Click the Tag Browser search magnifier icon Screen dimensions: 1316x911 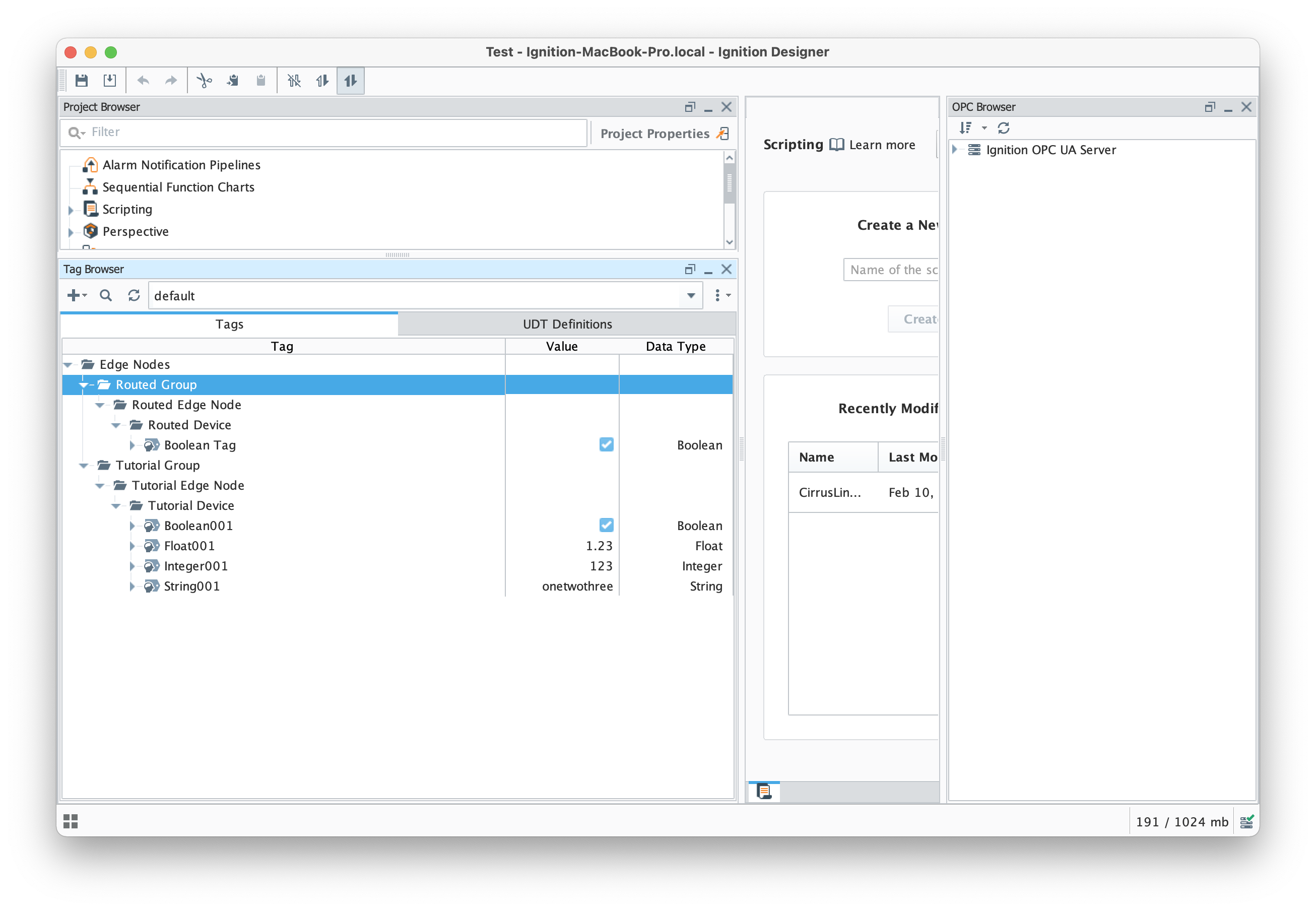click(x=106, y=295)
